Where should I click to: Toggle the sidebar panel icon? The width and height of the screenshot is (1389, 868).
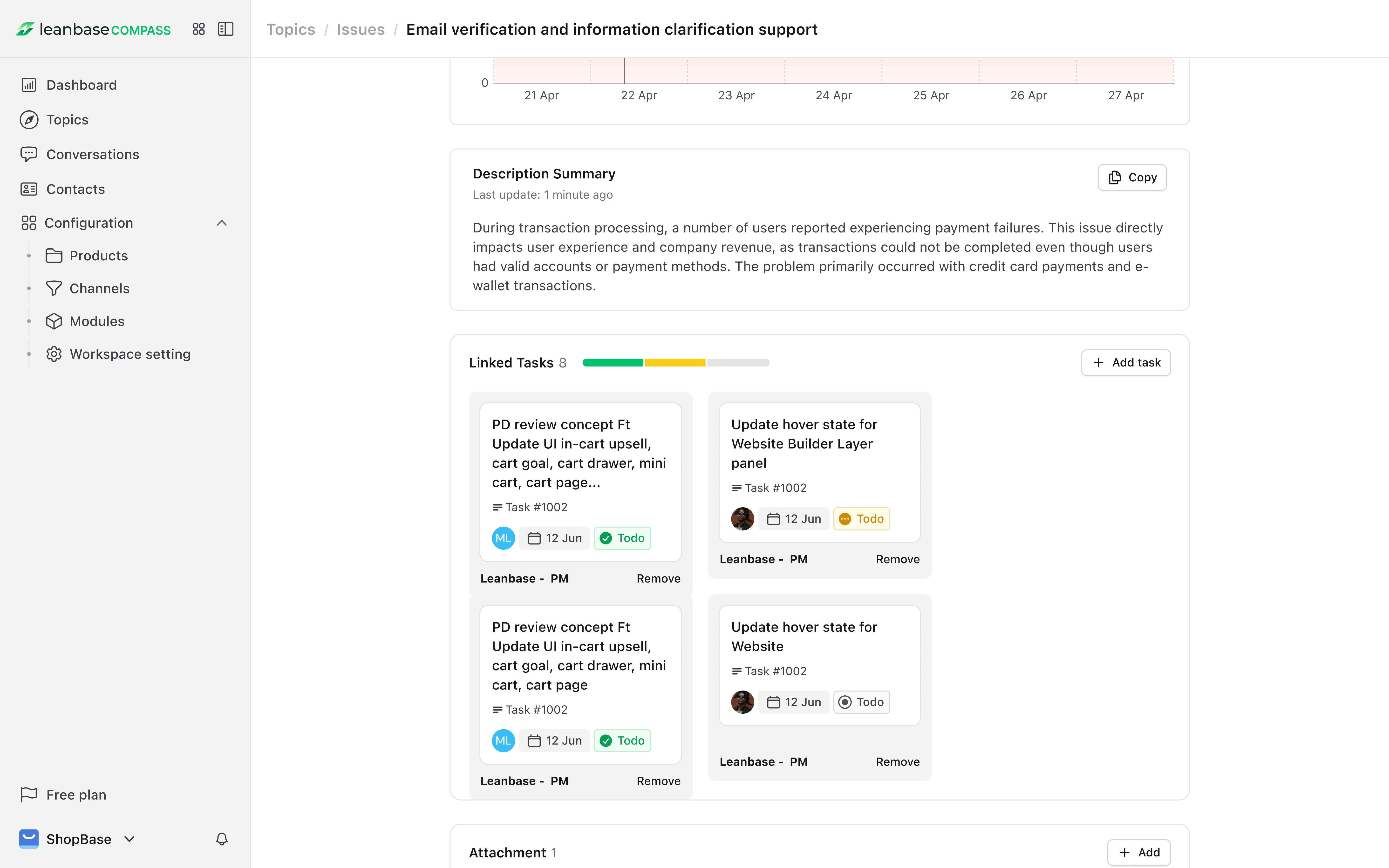point(225,29)
